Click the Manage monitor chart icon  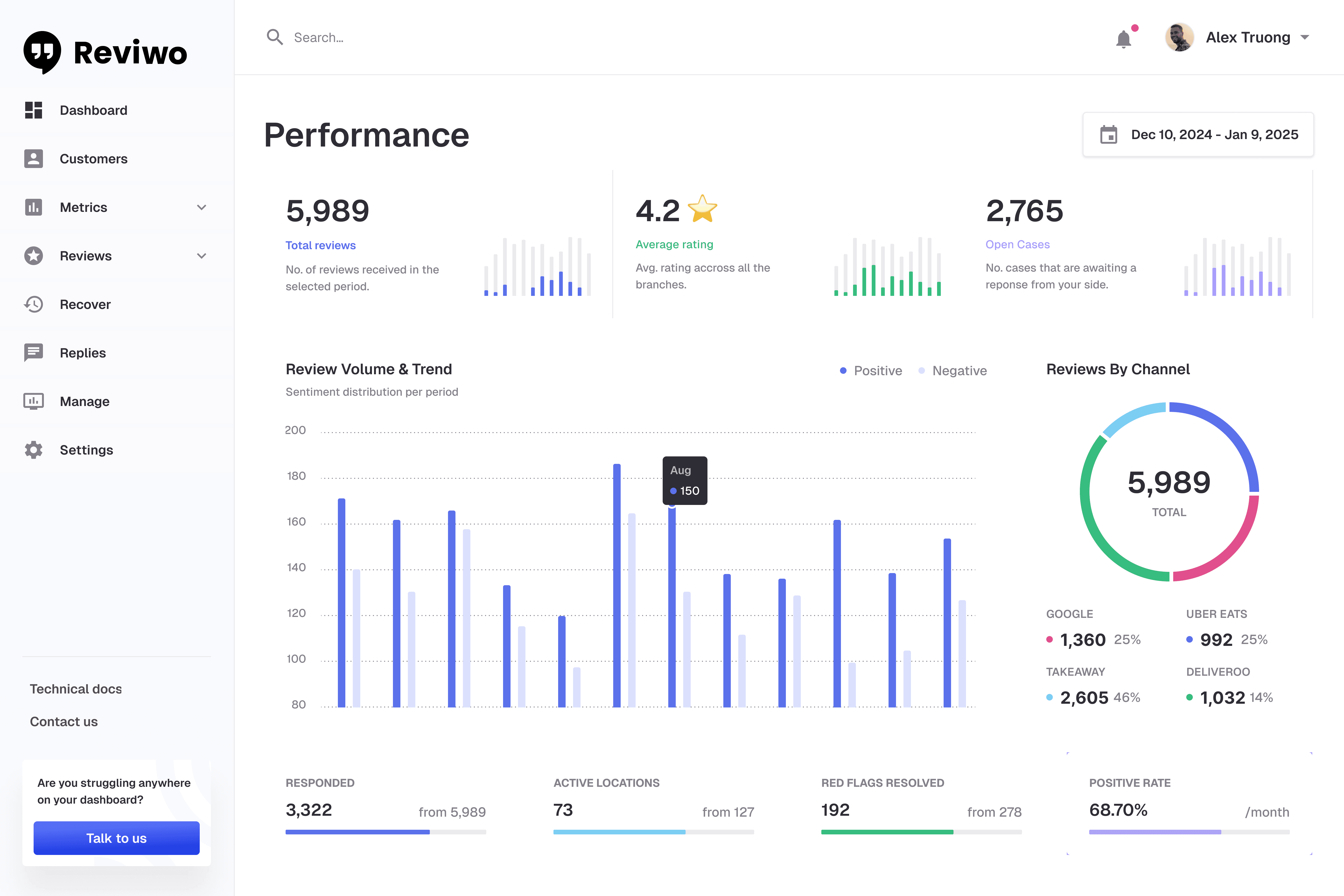(34, 401)
